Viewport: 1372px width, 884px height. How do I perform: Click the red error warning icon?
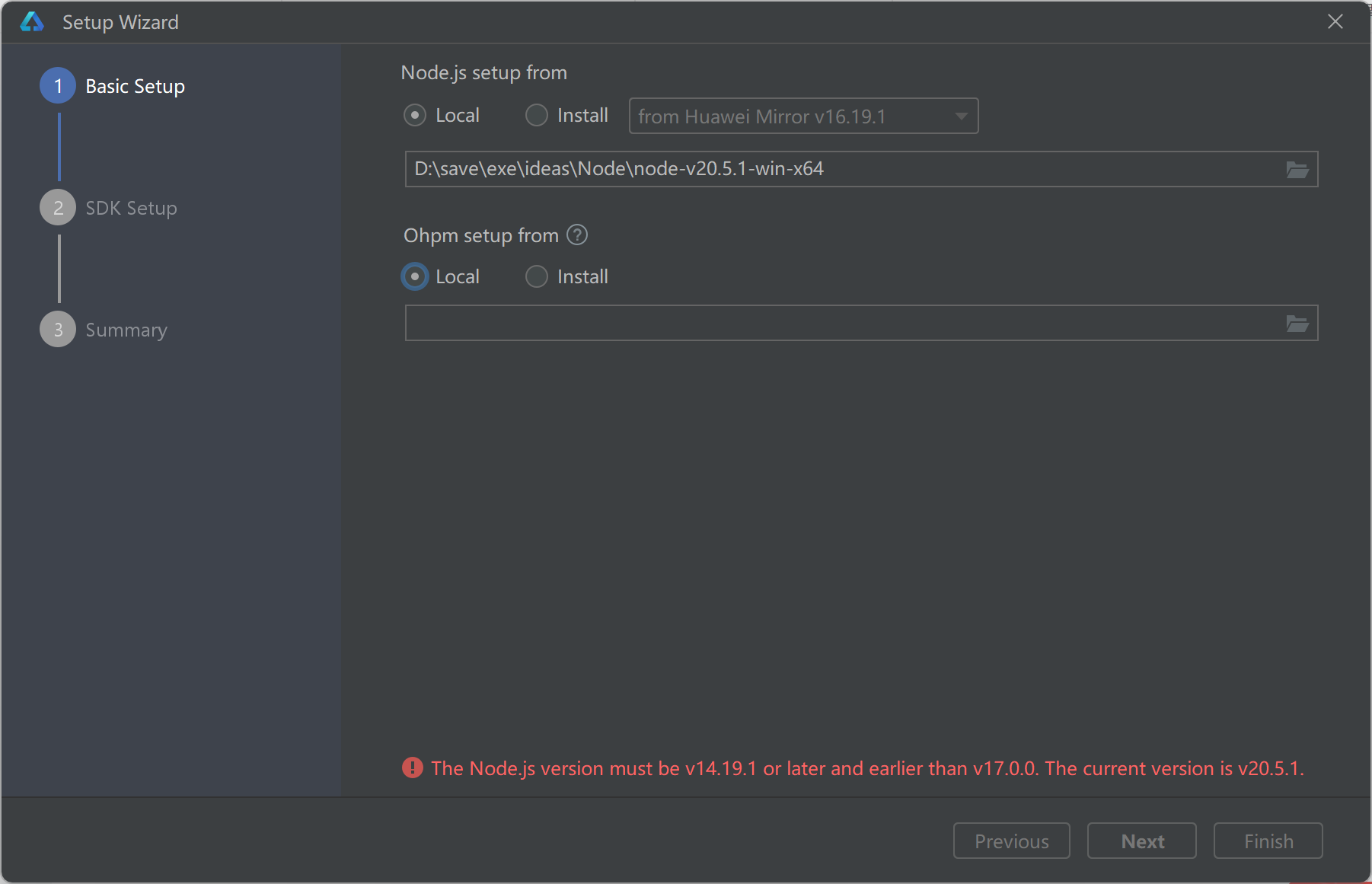click(413, 768)
